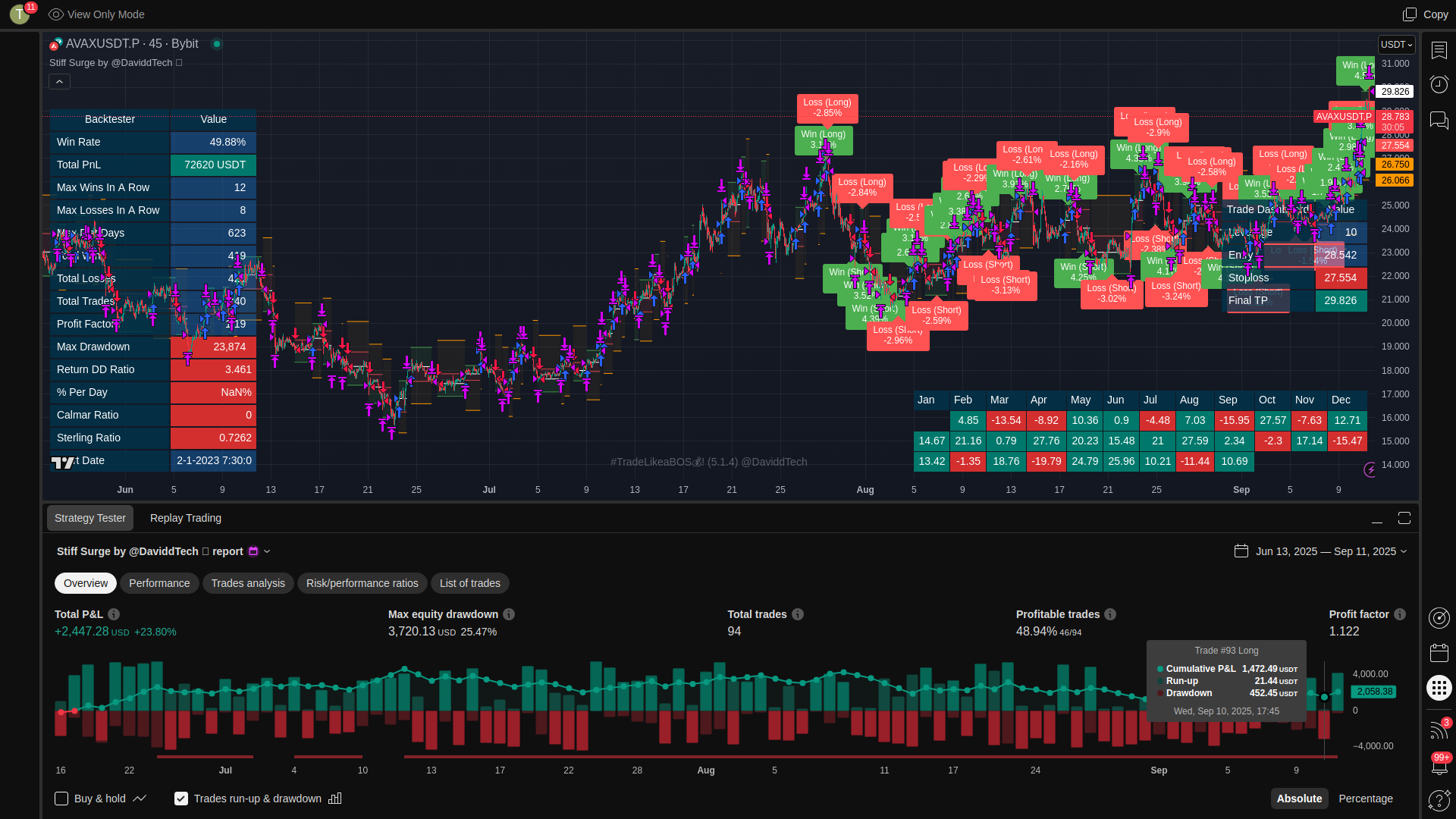Open the calendar icon in right sidebar
This screenshot has height=819, width=1456.
click(1439, 653)
